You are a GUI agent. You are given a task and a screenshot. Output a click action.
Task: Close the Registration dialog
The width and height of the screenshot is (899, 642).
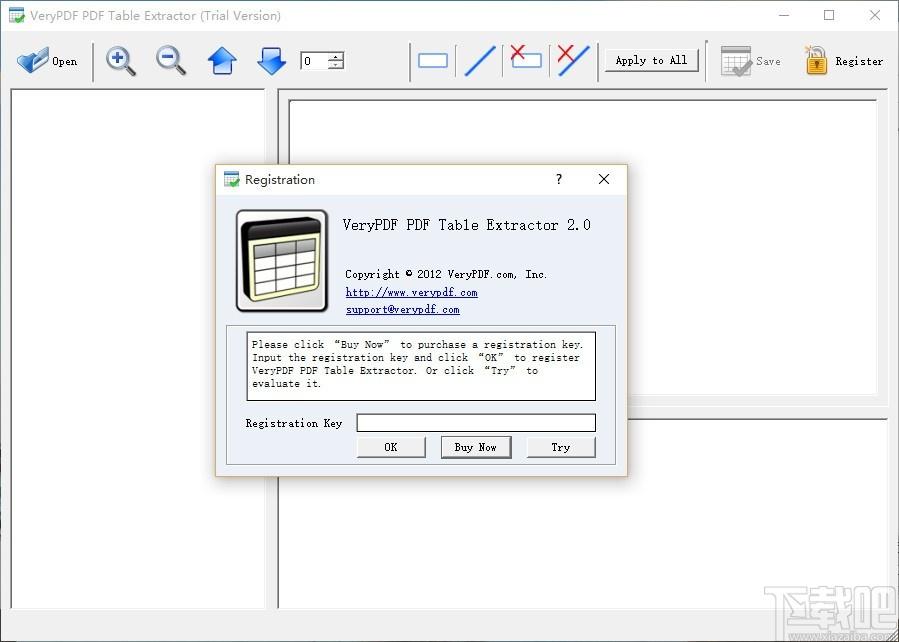tap(604, 179)
